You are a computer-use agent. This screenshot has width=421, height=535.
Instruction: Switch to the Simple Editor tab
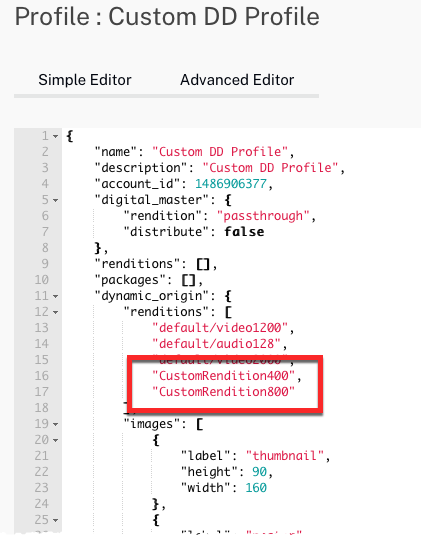pos(85,80)
